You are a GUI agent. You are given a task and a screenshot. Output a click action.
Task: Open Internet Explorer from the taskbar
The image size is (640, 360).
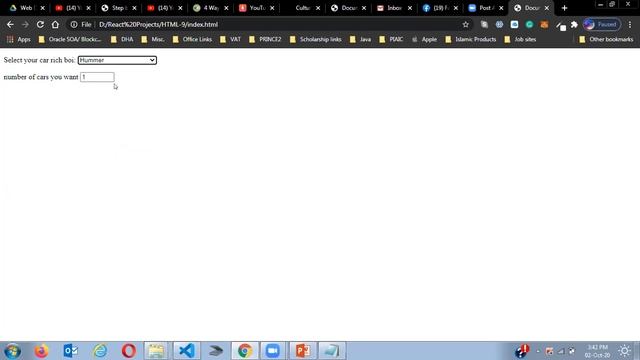coord(100,351)
